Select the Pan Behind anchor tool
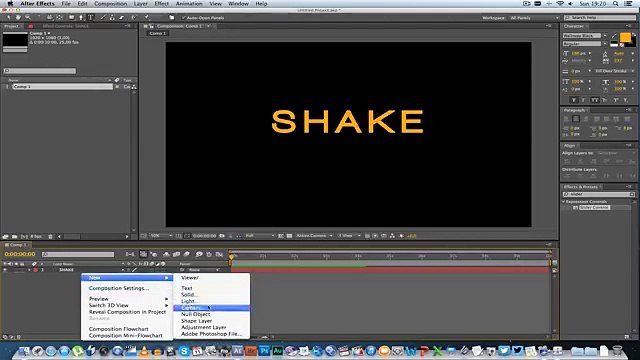This screenshot has height=360, width=640. pyautogui.click(x=59, y=18)
